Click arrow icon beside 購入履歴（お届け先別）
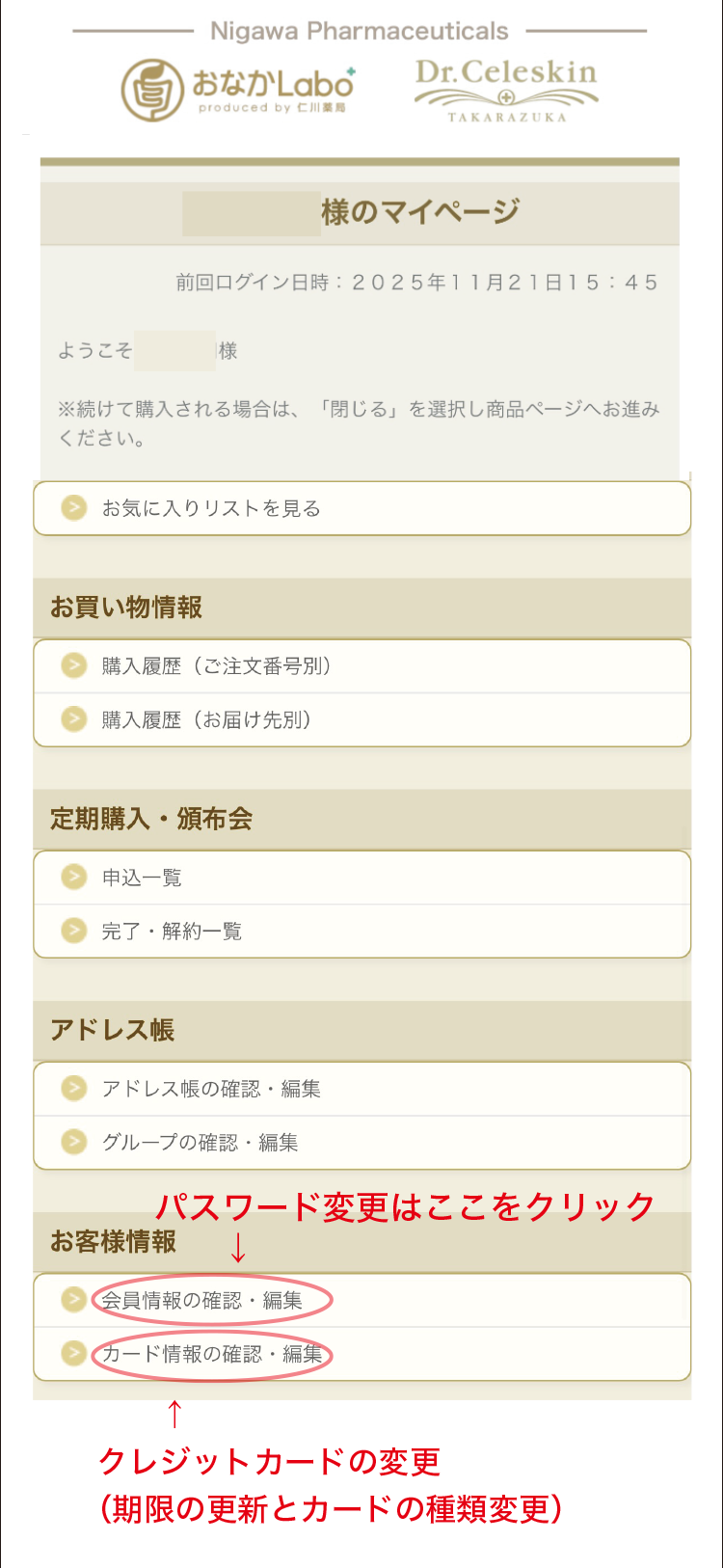Screen dimensions: 723x1568 click(x=74, y=719)
